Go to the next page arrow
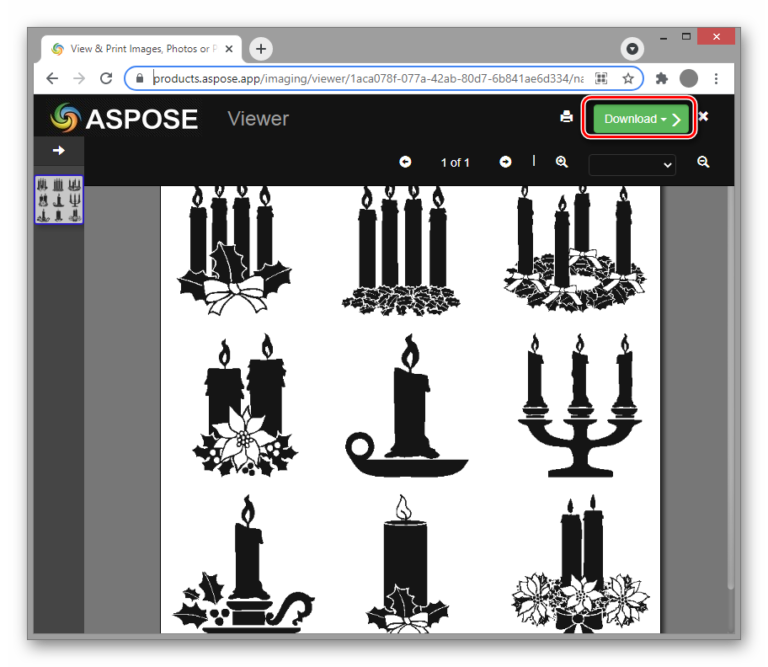The image size is (768, 667). pos(505,162)
